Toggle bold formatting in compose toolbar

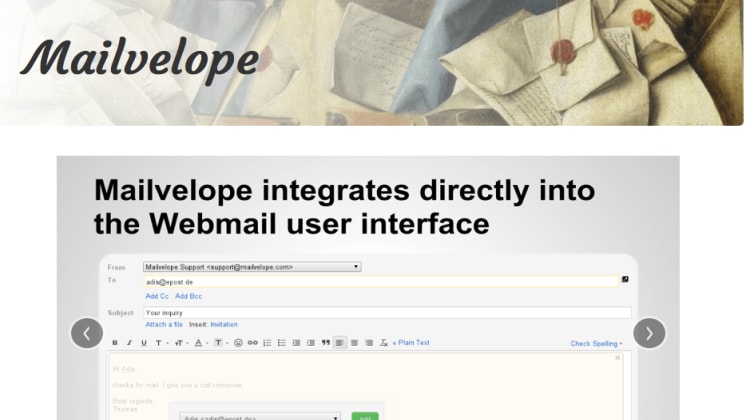[x=115, y=343]
